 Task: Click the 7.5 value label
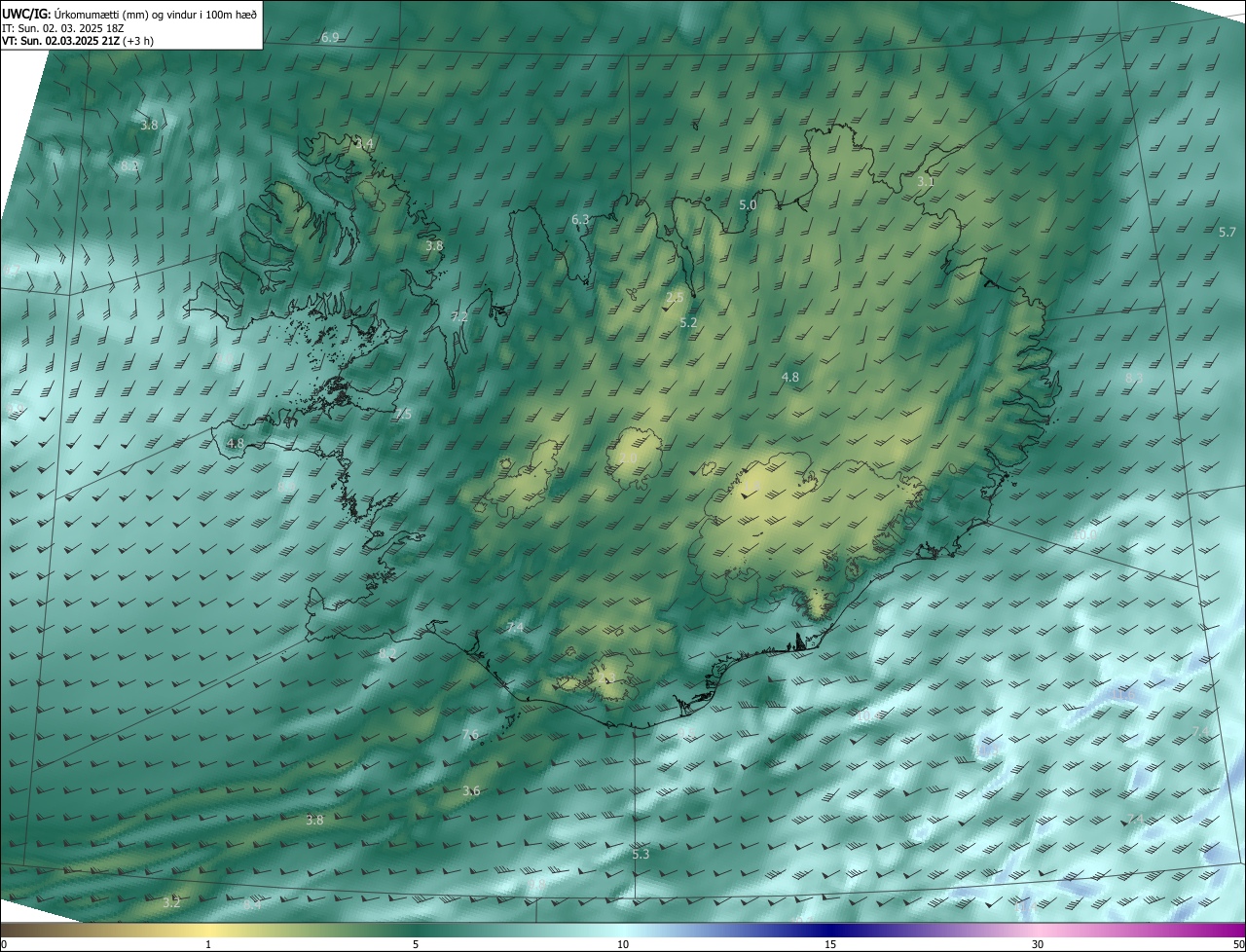(403, 415)
